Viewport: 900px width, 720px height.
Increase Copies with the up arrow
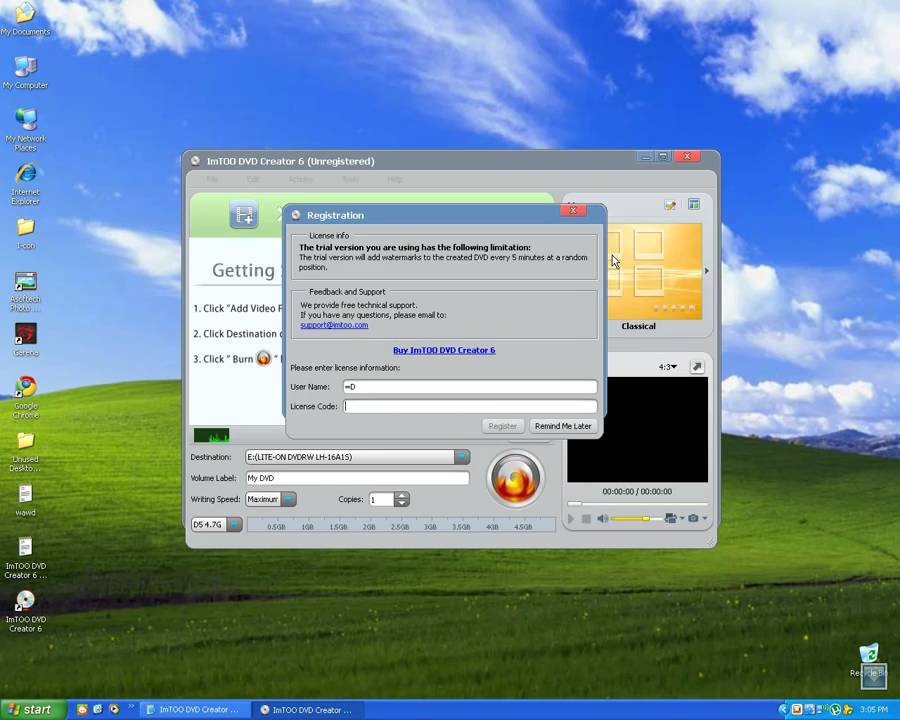click(x=402, y=496)
